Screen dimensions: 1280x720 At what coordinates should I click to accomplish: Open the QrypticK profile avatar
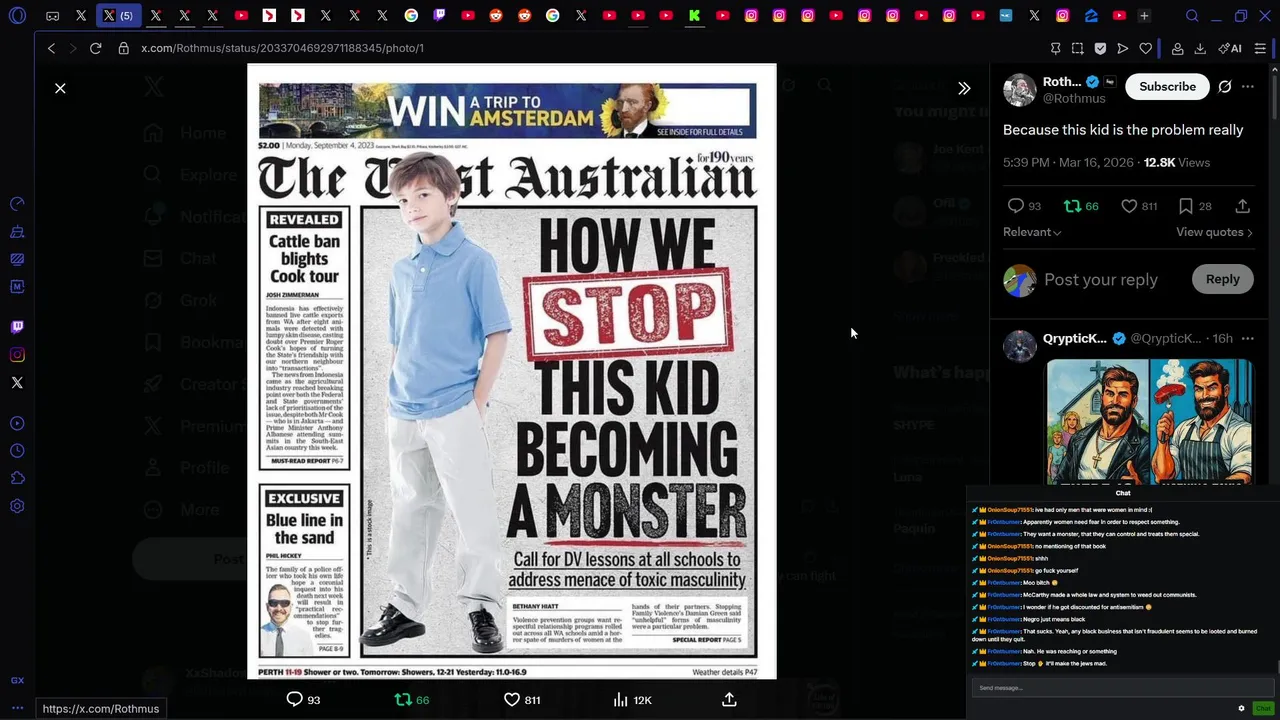tap(1019, 346)
